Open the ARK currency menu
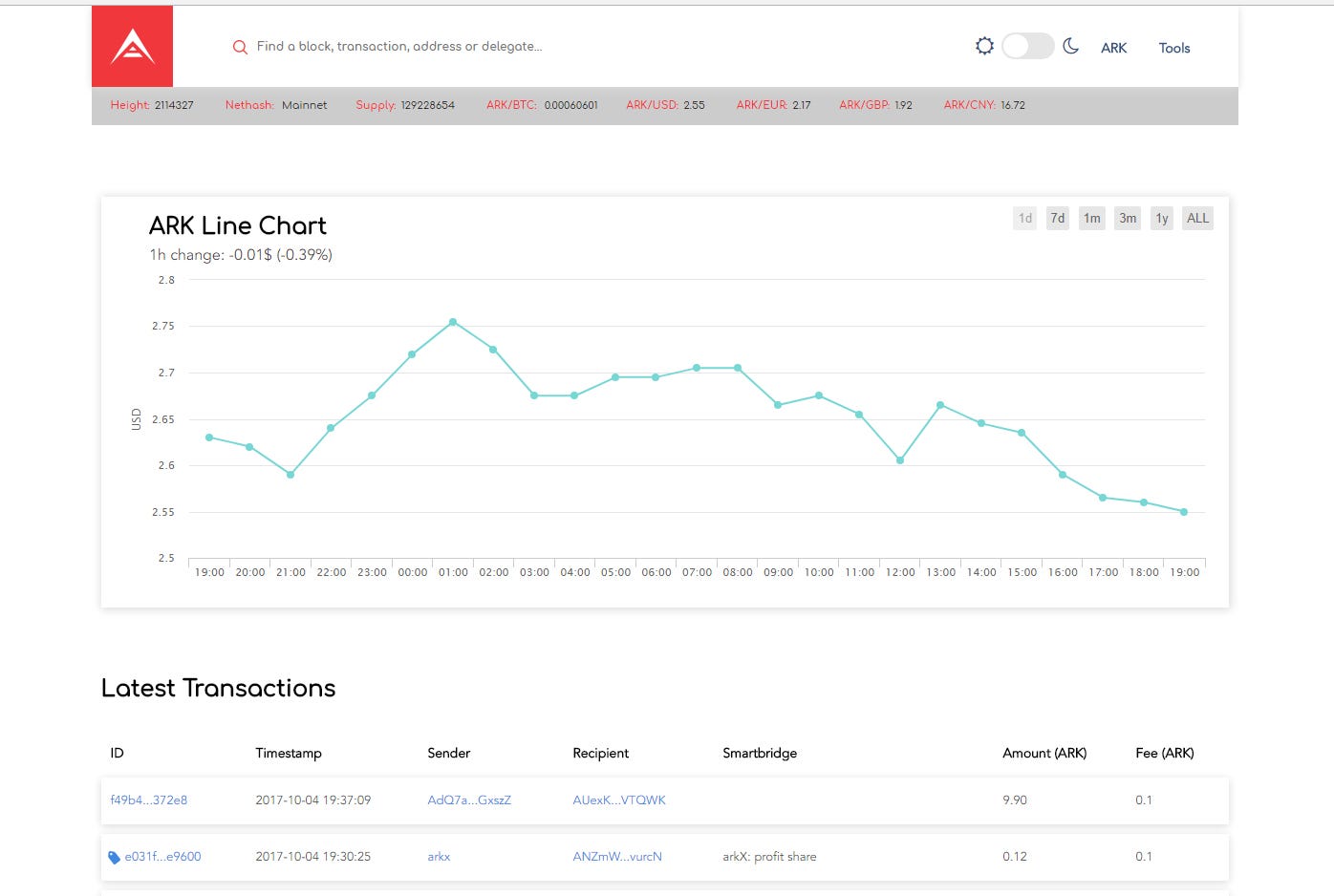Viewport: 1334px width, 896px height. [x=1113, y=48]
